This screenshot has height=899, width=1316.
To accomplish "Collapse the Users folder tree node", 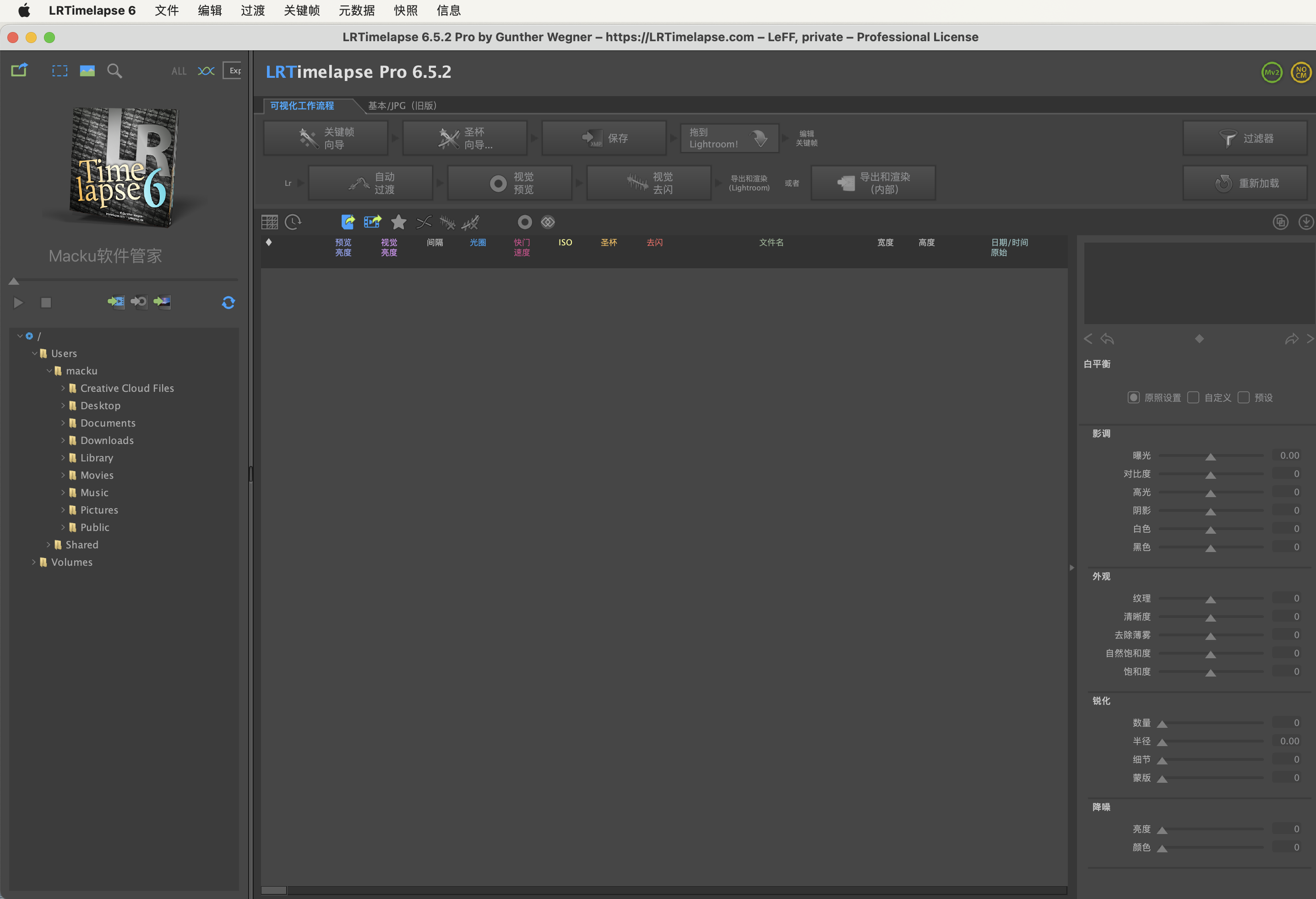I will [x=34, y=353].
